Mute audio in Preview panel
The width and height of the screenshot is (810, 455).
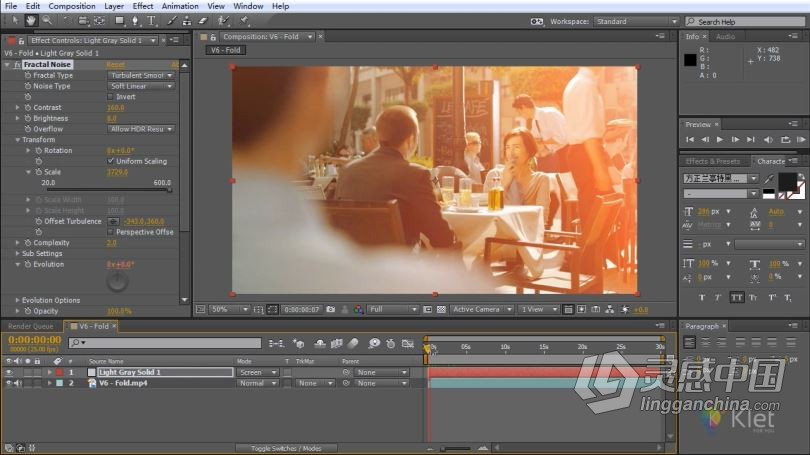coord(768,139)
